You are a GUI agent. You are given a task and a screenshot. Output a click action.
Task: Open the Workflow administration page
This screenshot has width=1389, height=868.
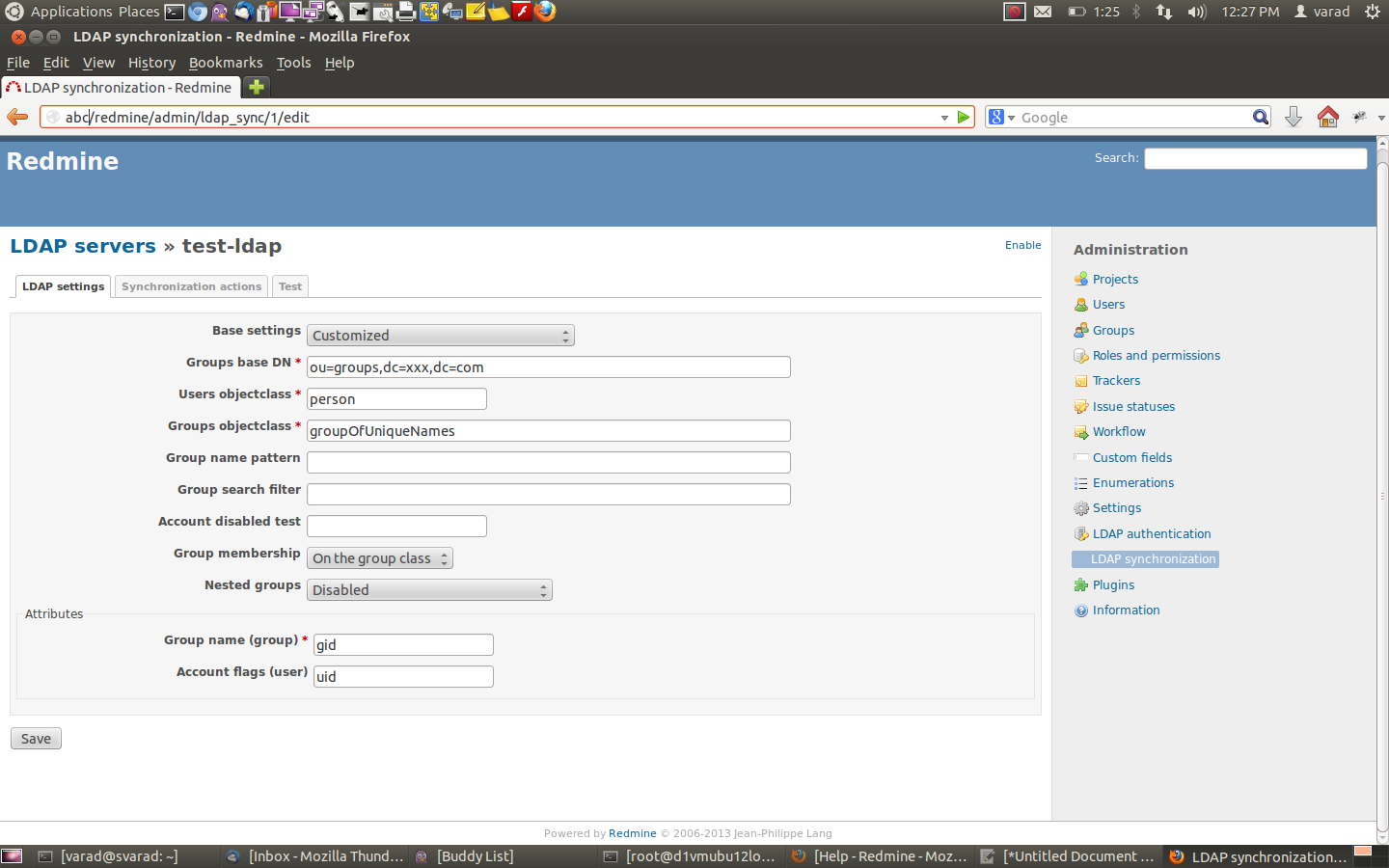click(1080, 431)
